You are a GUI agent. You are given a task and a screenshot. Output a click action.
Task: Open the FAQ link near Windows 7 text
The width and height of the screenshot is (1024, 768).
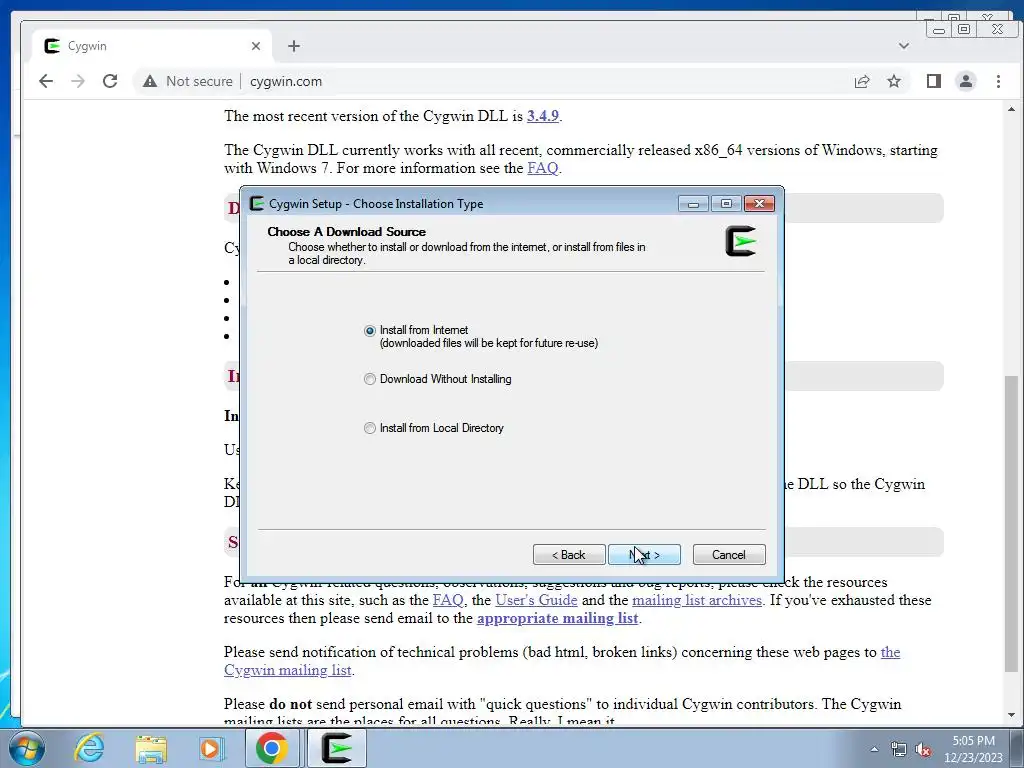coord(543,168)
